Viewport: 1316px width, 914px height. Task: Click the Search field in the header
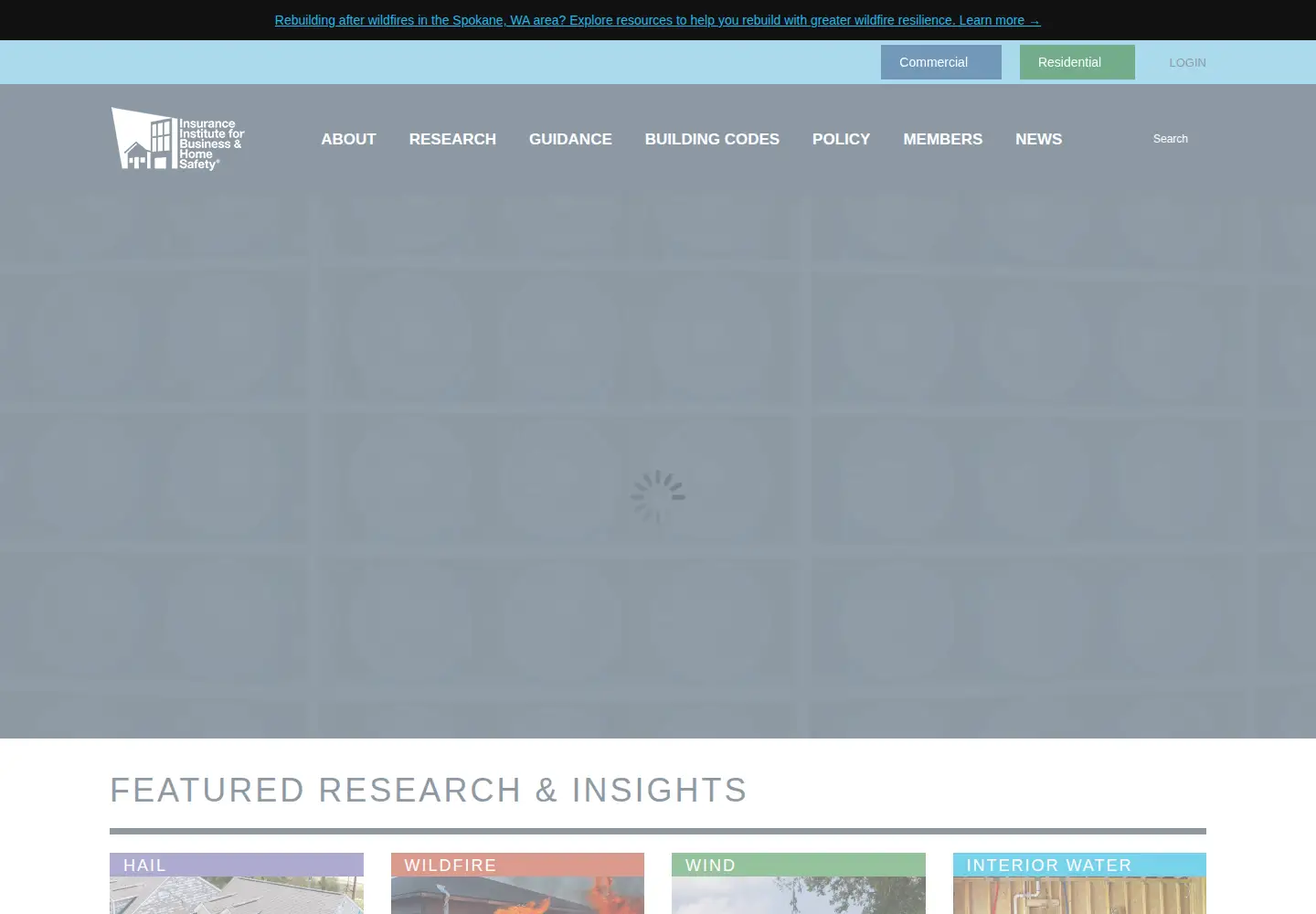pos(1170,139)
